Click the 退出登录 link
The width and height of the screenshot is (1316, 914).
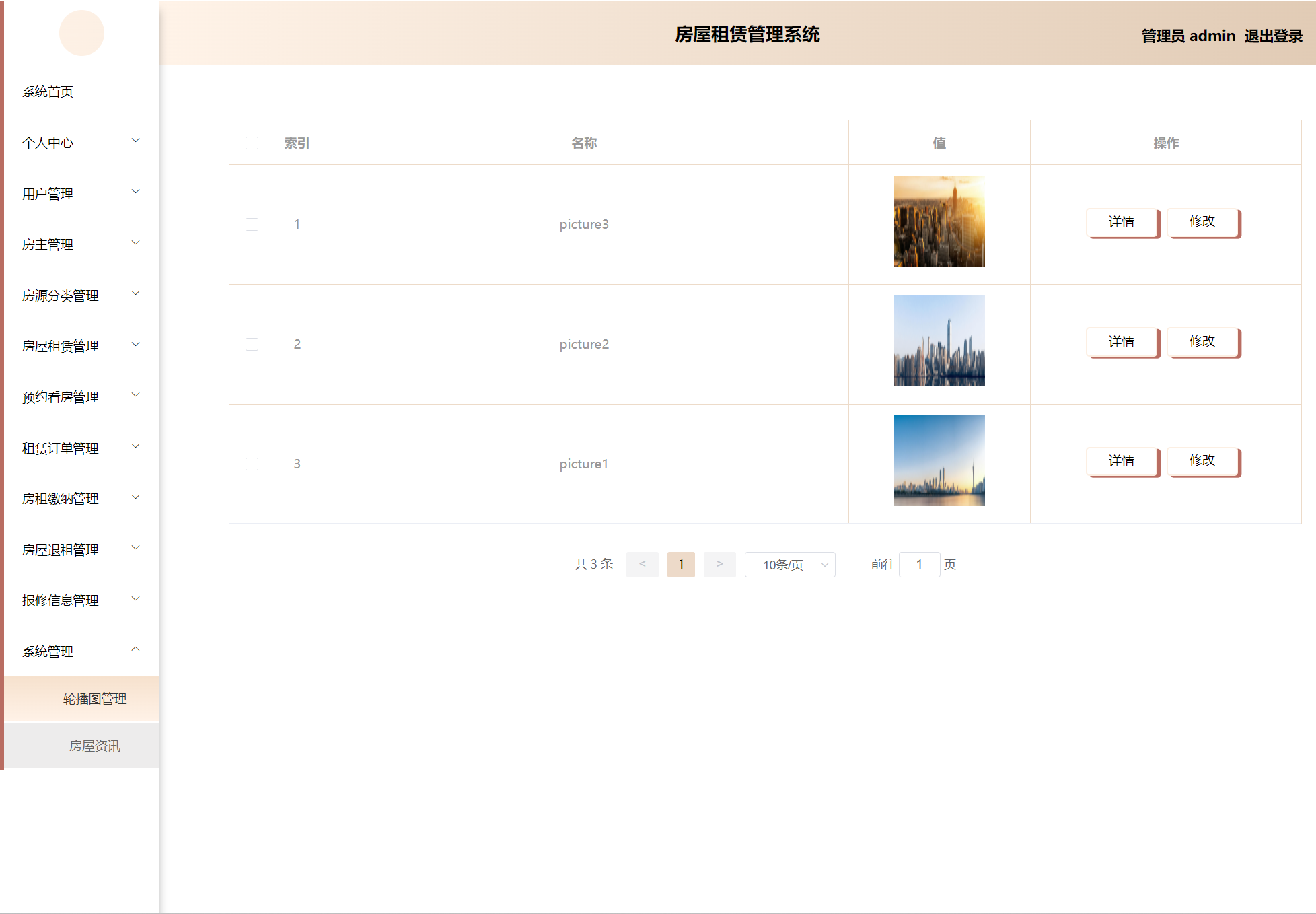[1273, 36]
